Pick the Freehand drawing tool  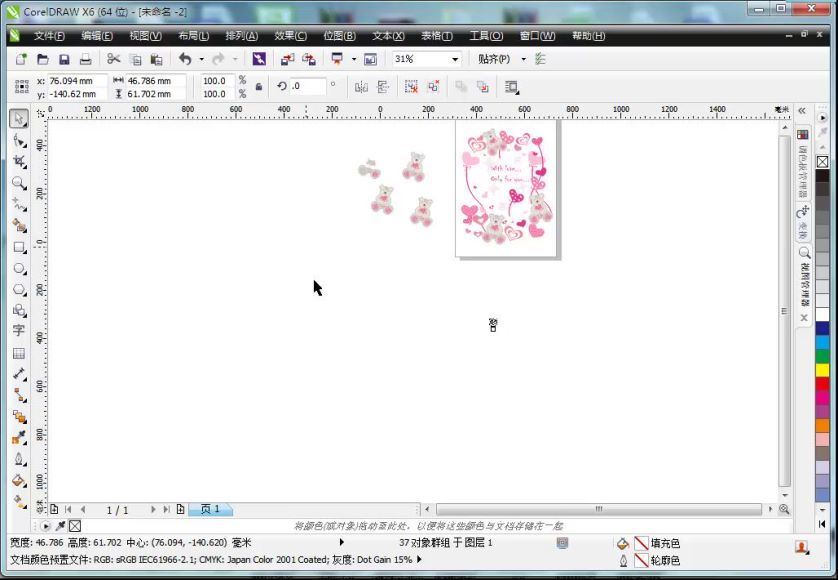[x=19, y=204]
